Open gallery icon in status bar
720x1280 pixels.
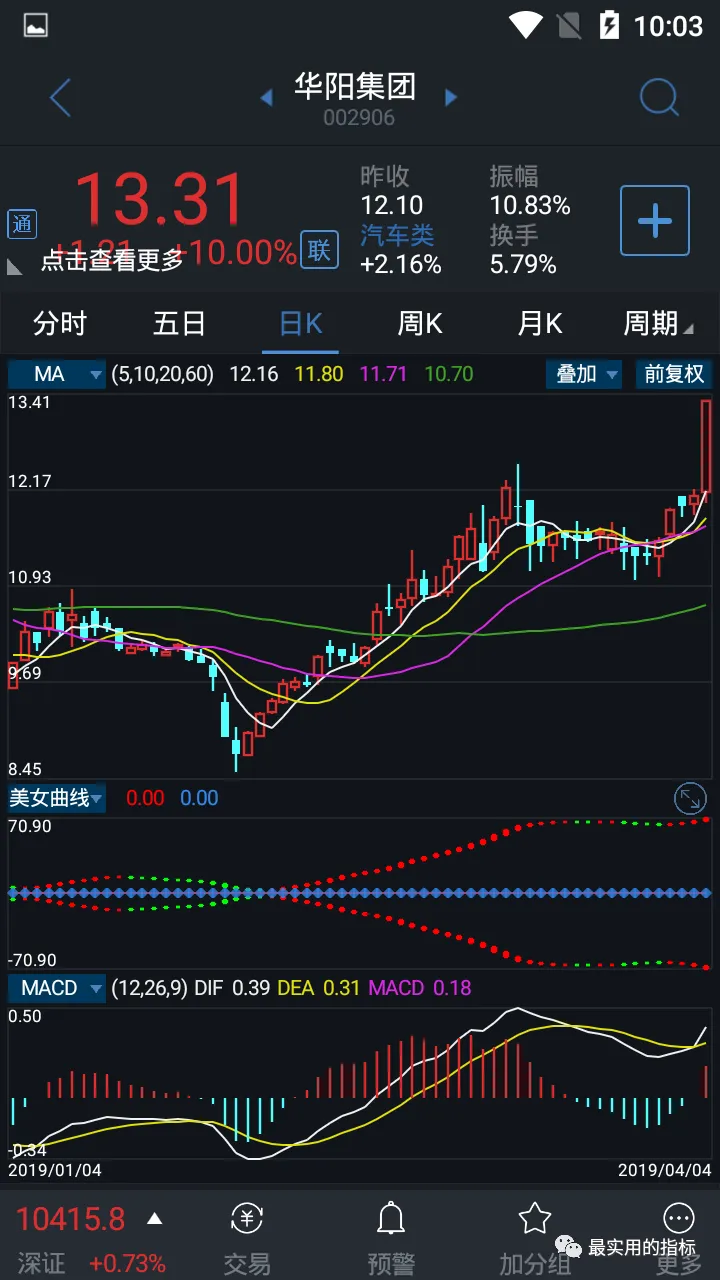(36, 26)
